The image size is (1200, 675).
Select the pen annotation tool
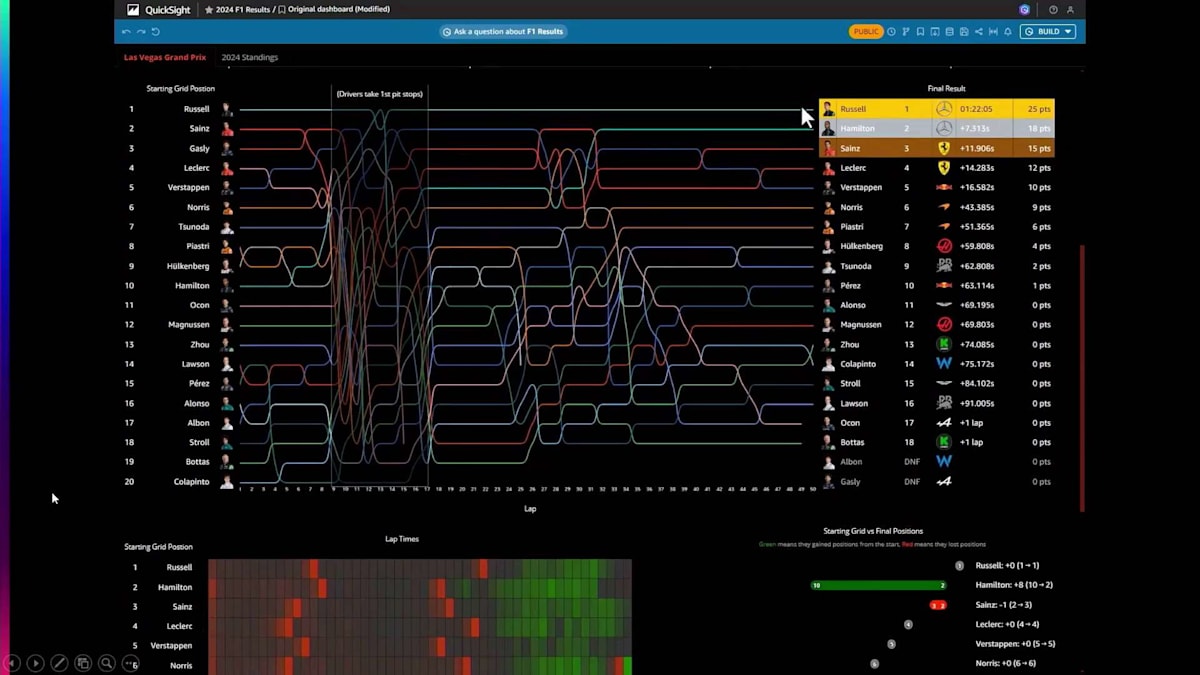click(x=59, y=663)
